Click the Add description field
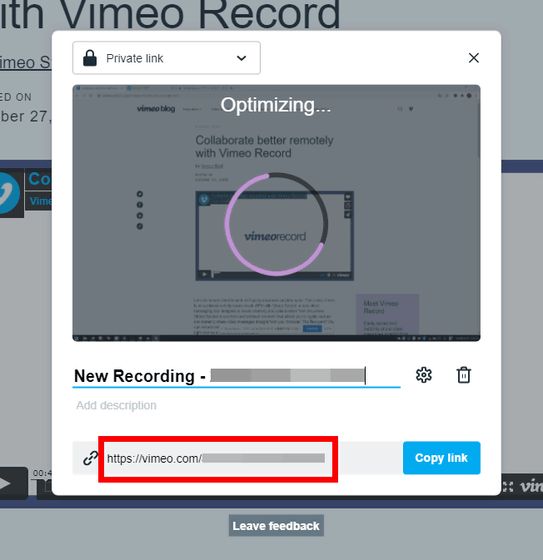This screenshot has width=543, height=560. point(116,405)
